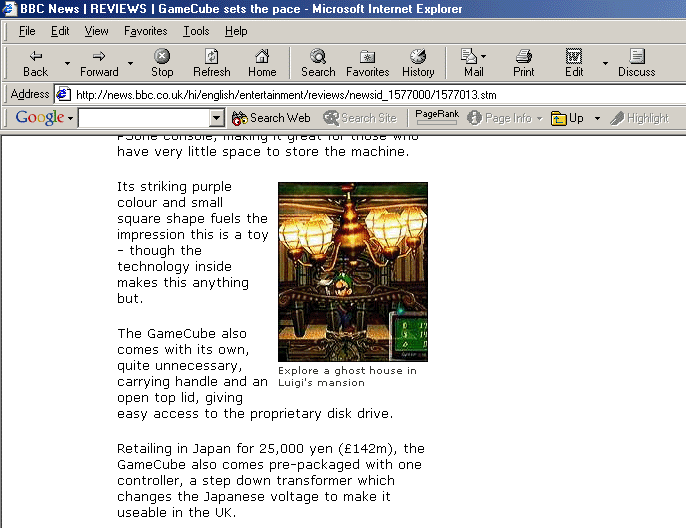Open the Search pane
Image resolution: width=686 pixels, height=528 pixels.
pos(318,63)
